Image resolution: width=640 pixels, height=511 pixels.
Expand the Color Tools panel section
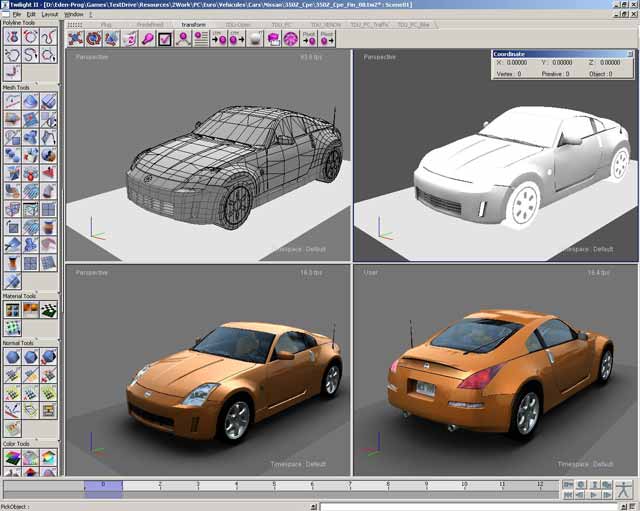click(16, 443)
